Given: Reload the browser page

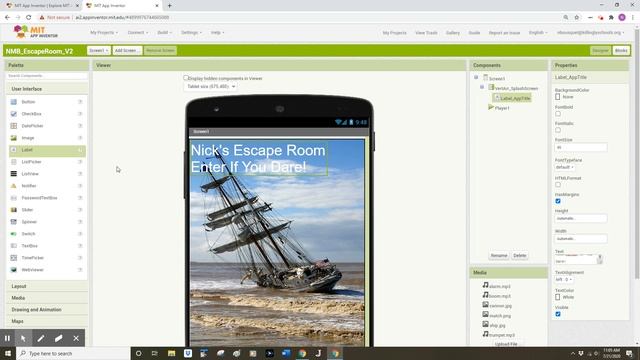Looking at the screenshot, I should 29,18.
